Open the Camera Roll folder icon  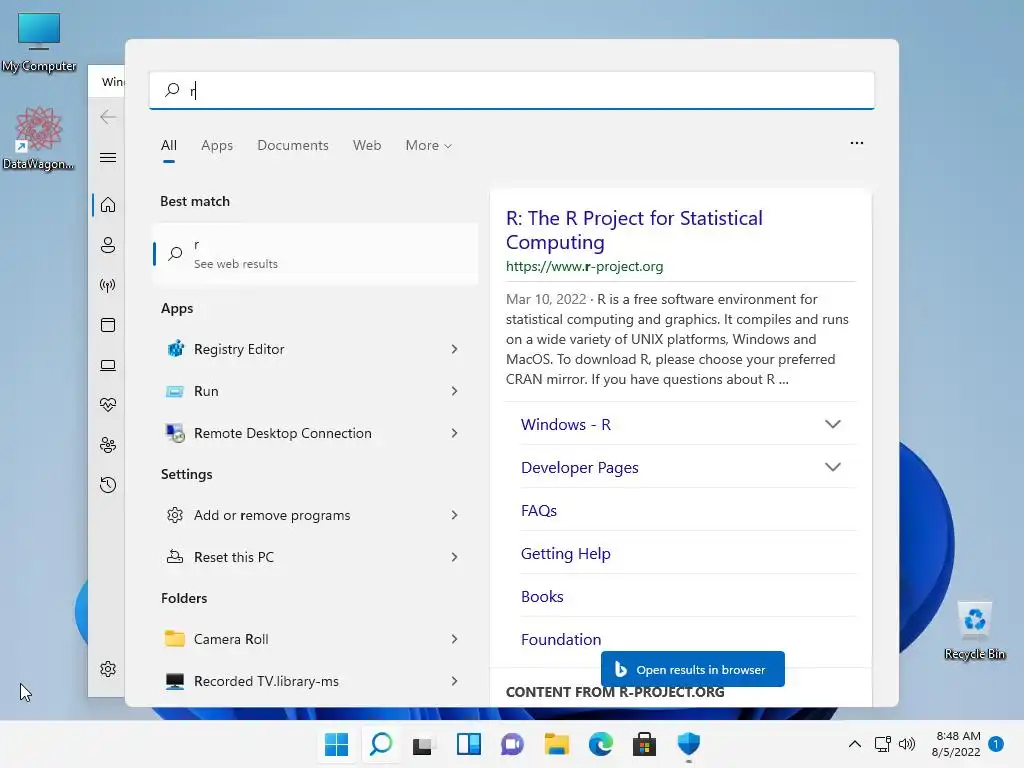(174, 639)
